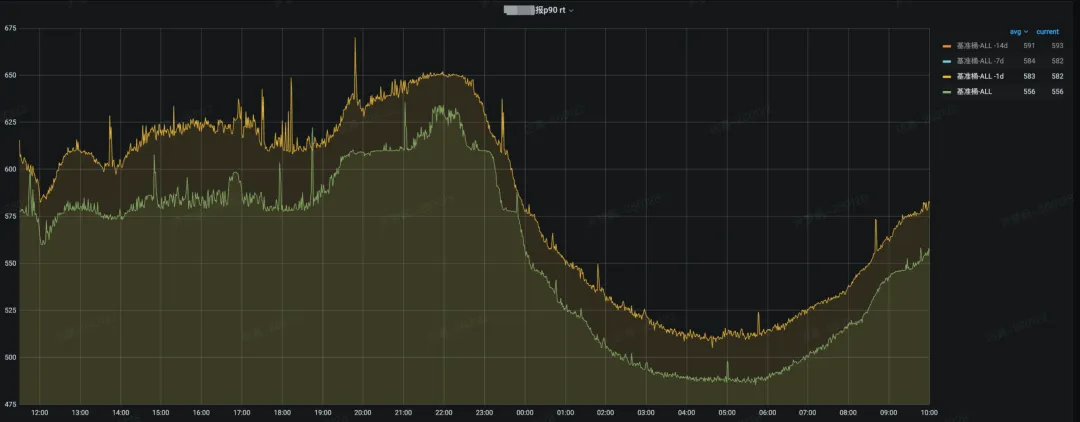The width and height of the screenshot is (1080, 422).
Task: Click the 14:00 label on the time axis
Action: [x=121, y=413]
